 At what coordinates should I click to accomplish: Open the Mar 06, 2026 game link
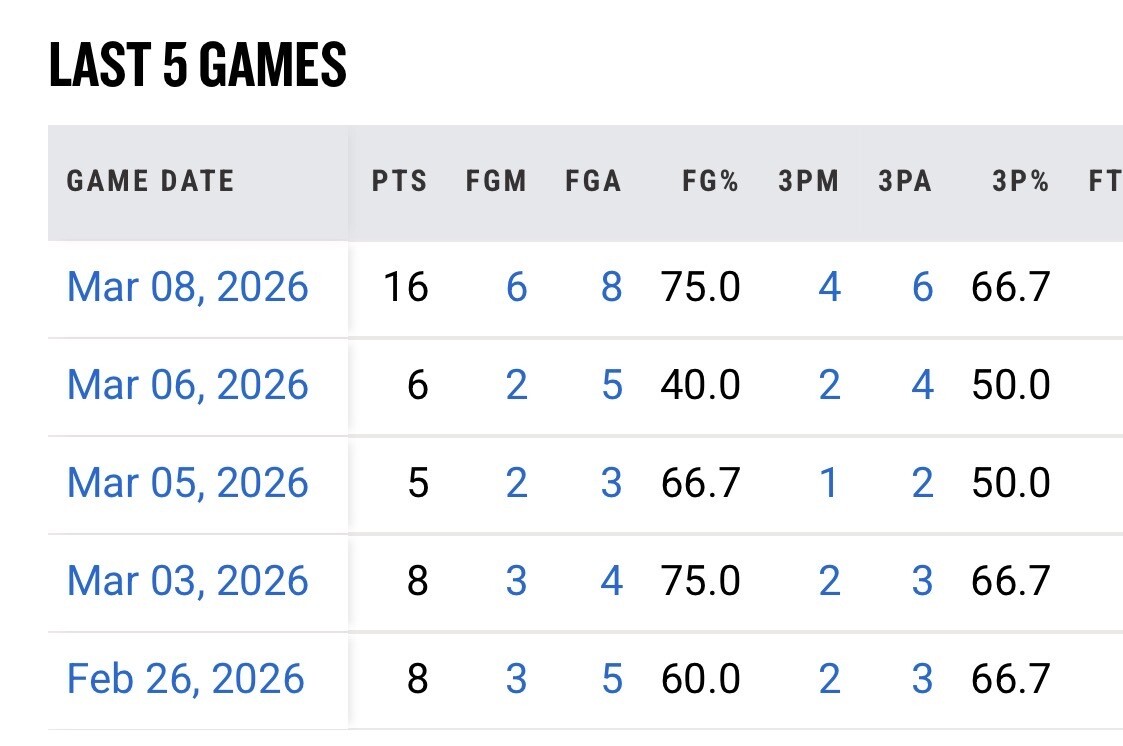187,386
